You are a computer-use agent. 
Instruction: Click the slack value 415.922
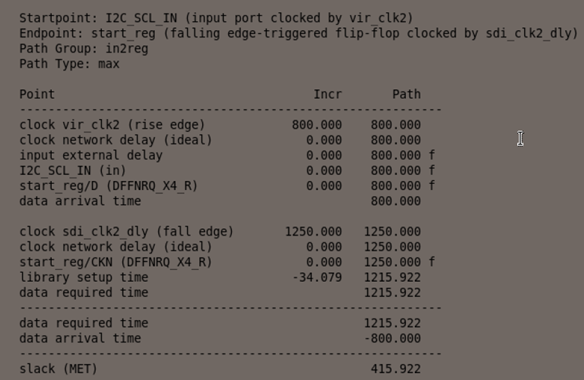(x=396, y=369)
